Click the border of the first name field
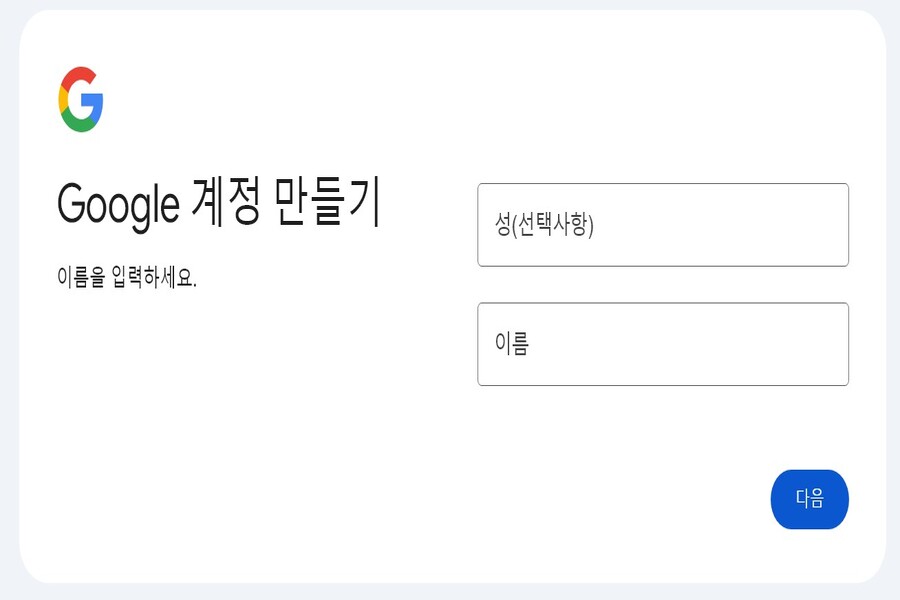This screenshot has width=900, height=600. 663,305
